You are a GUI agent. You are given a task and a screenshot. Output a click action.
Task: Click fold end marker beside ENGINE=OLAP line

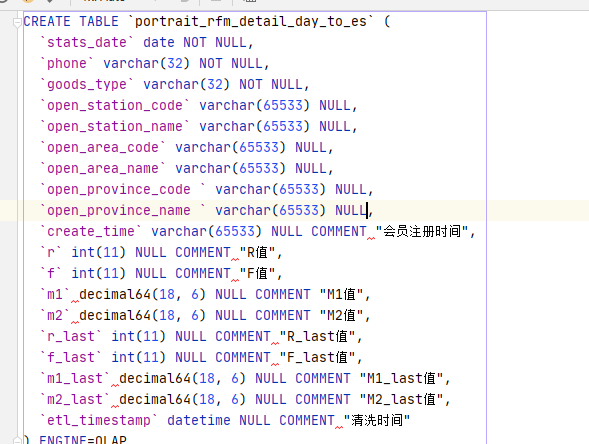17,440
